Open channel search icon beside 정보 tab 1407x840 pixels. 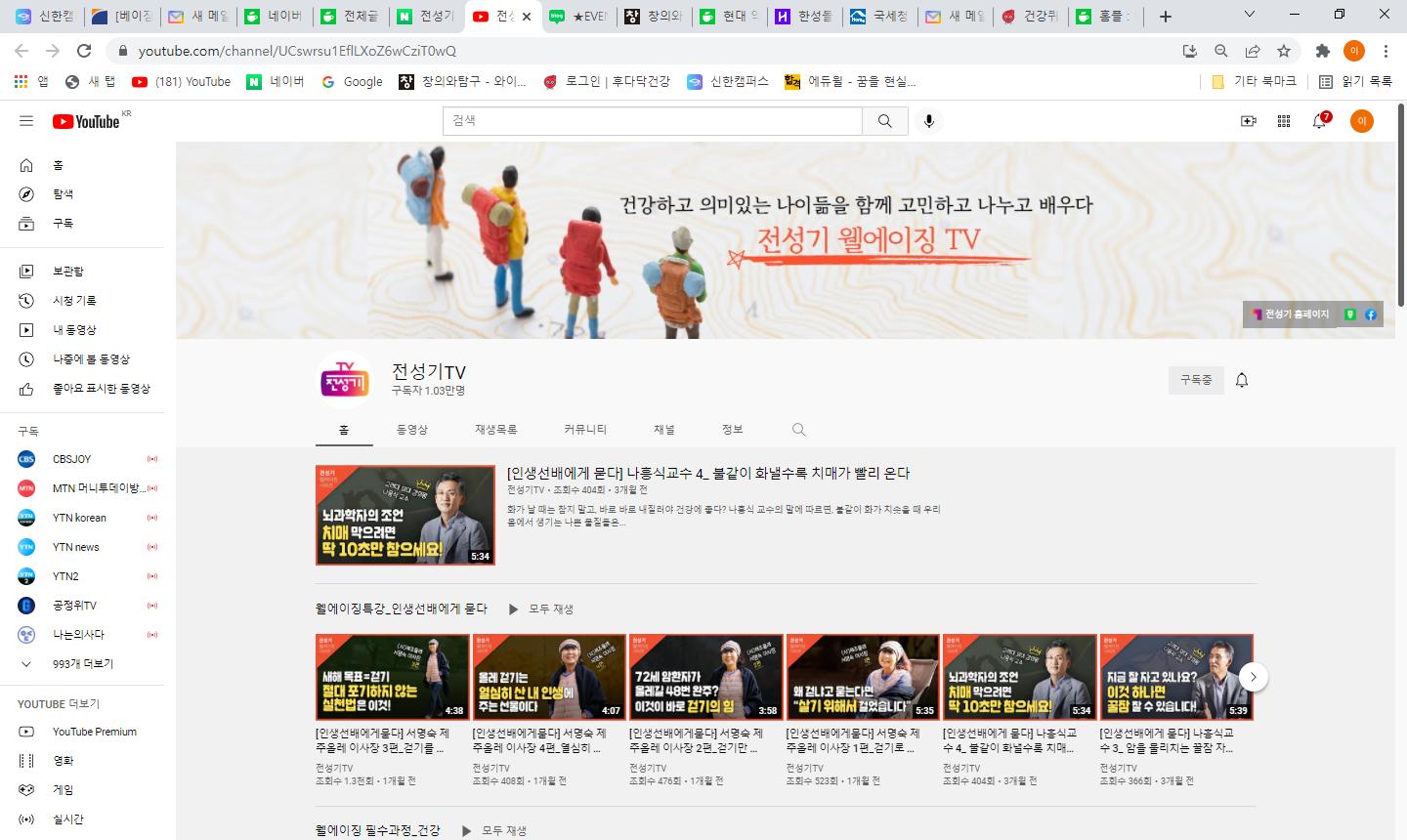pos(798,430)
